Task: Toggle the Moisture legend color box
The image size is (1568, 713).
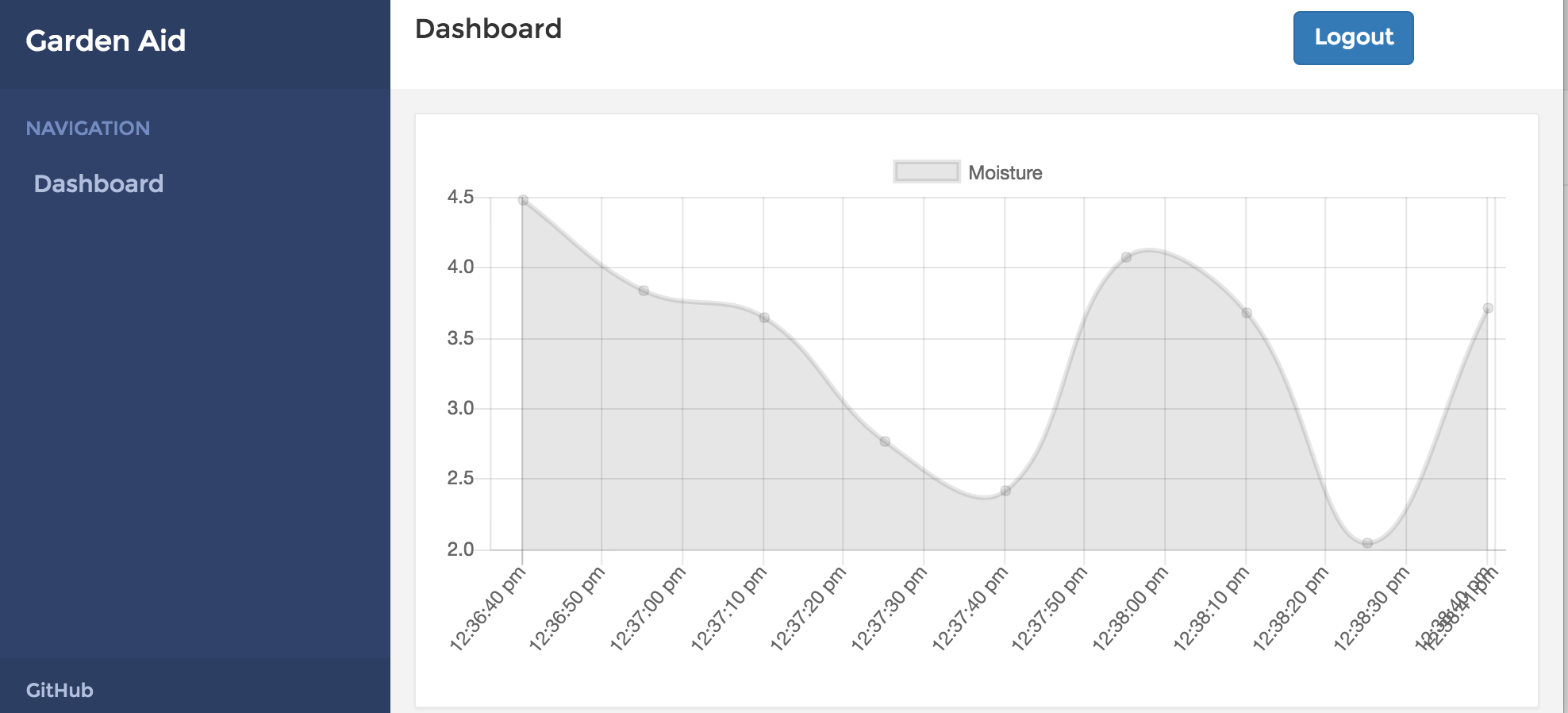Action: (926, 172)
